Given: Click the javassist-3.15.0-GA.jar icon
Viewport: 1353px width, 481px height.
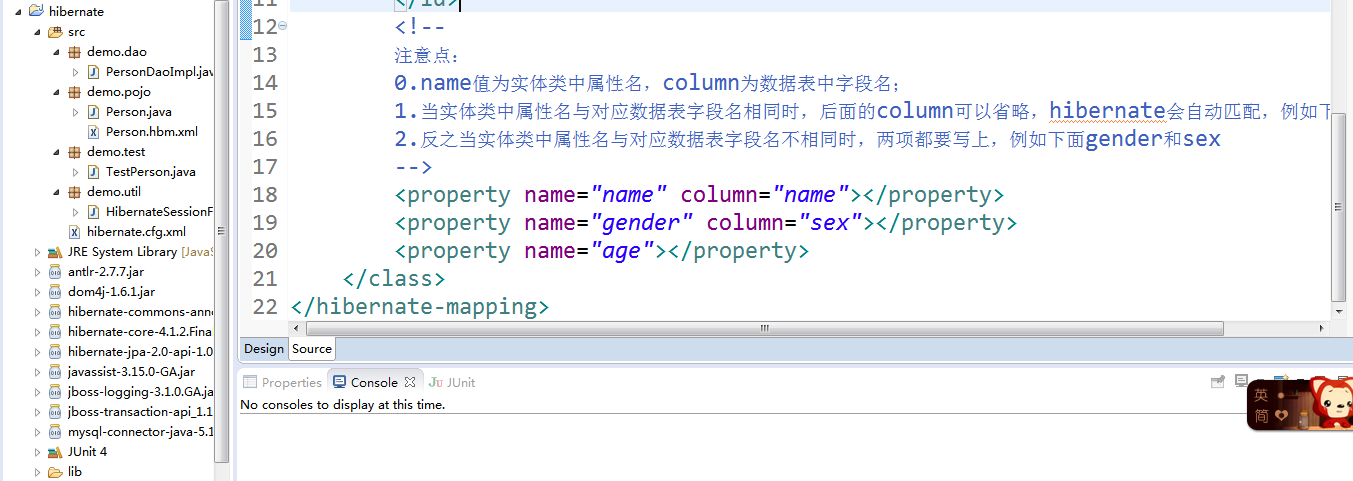Looking at the screenshot, I should point(55,372).
